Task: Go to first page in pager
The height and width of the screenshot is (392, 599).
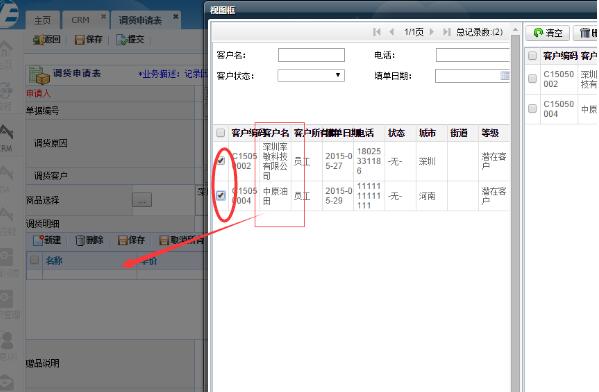Action: tap(377, 32)
